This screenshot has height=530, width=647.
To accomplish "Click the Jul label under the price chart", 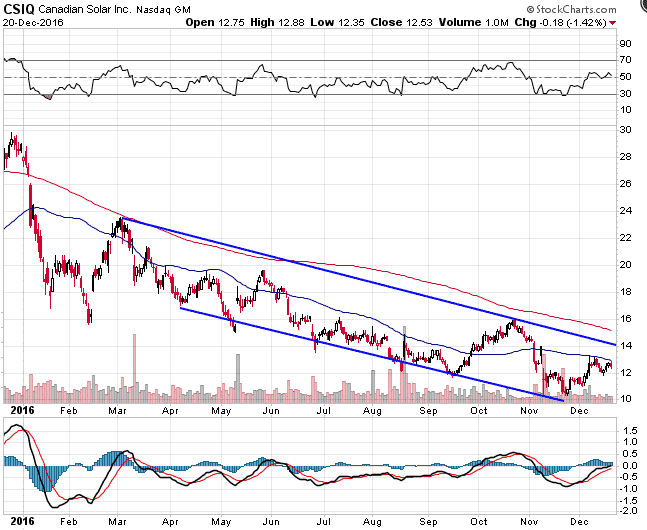I will (x=324, y=411).
